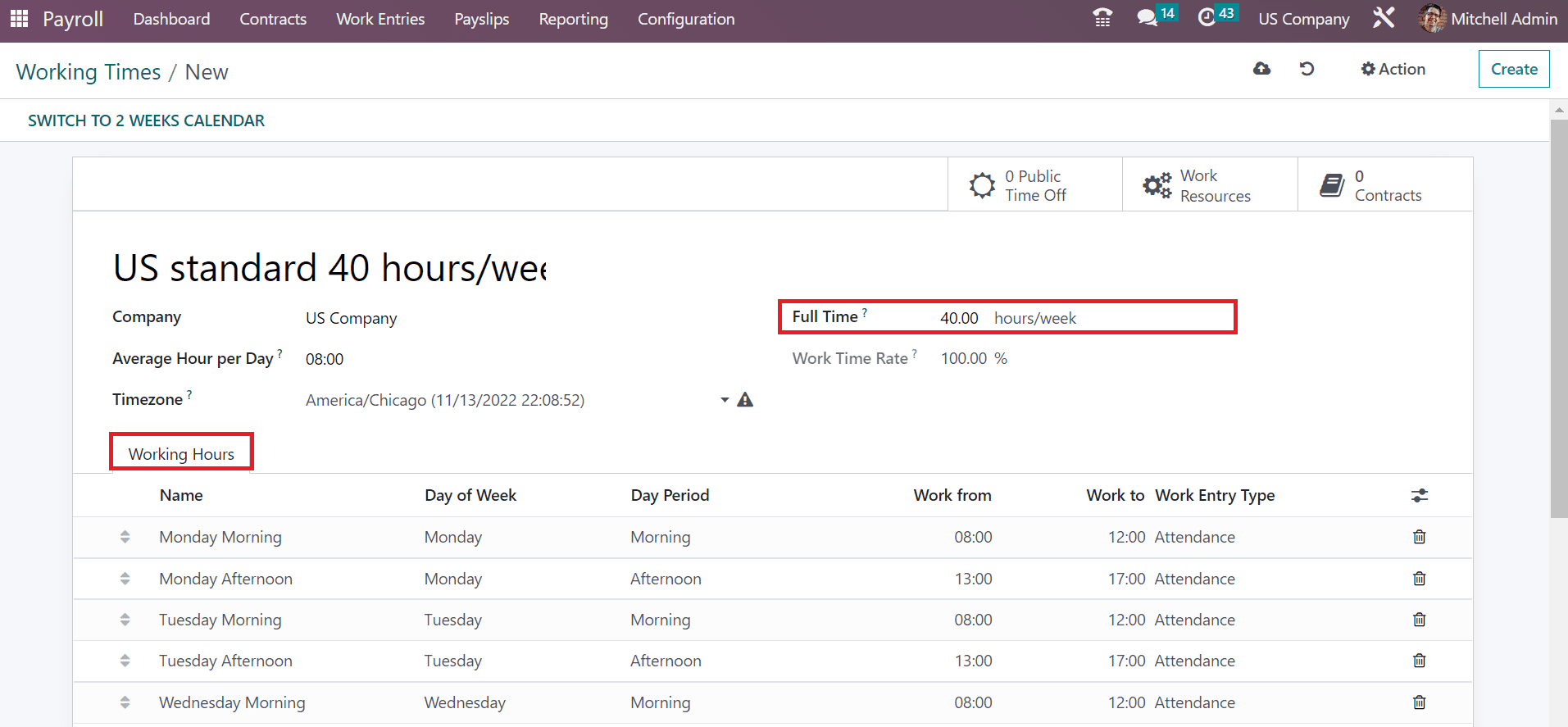Sort by the Name column header

coord(181,495)
